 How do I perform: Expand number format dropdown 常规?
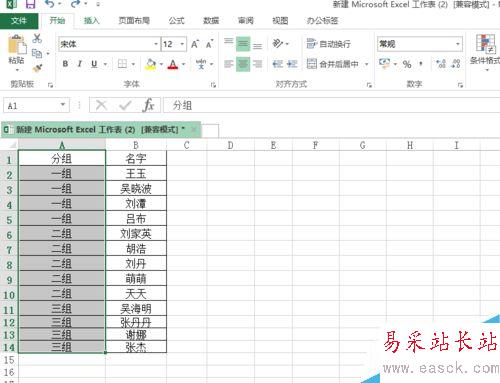point(458,44)
